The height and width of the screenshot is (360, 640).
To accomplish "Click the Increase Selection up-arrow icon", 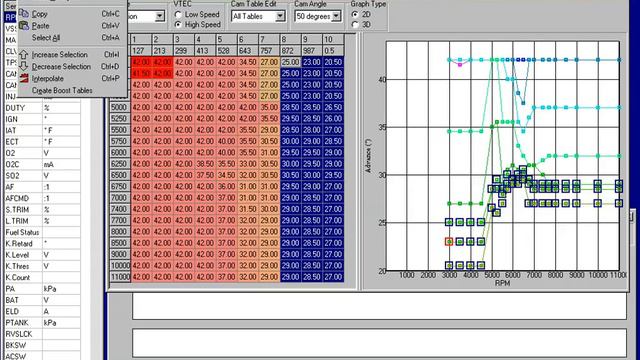I will 24,54.
